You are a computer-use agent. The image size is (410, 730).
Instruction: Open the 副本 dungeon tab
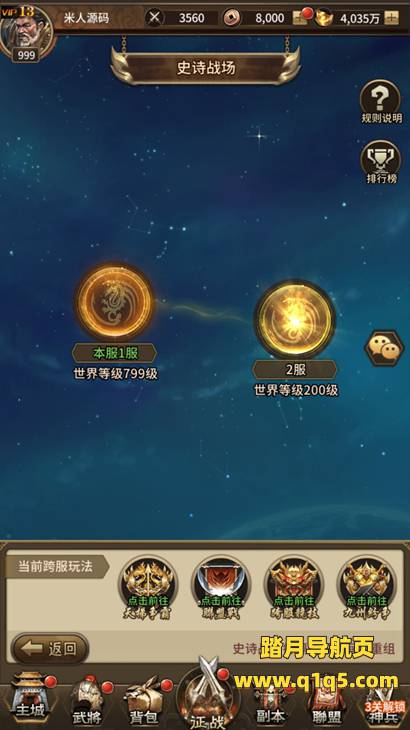pyautogui.click(x=271, y=705)
